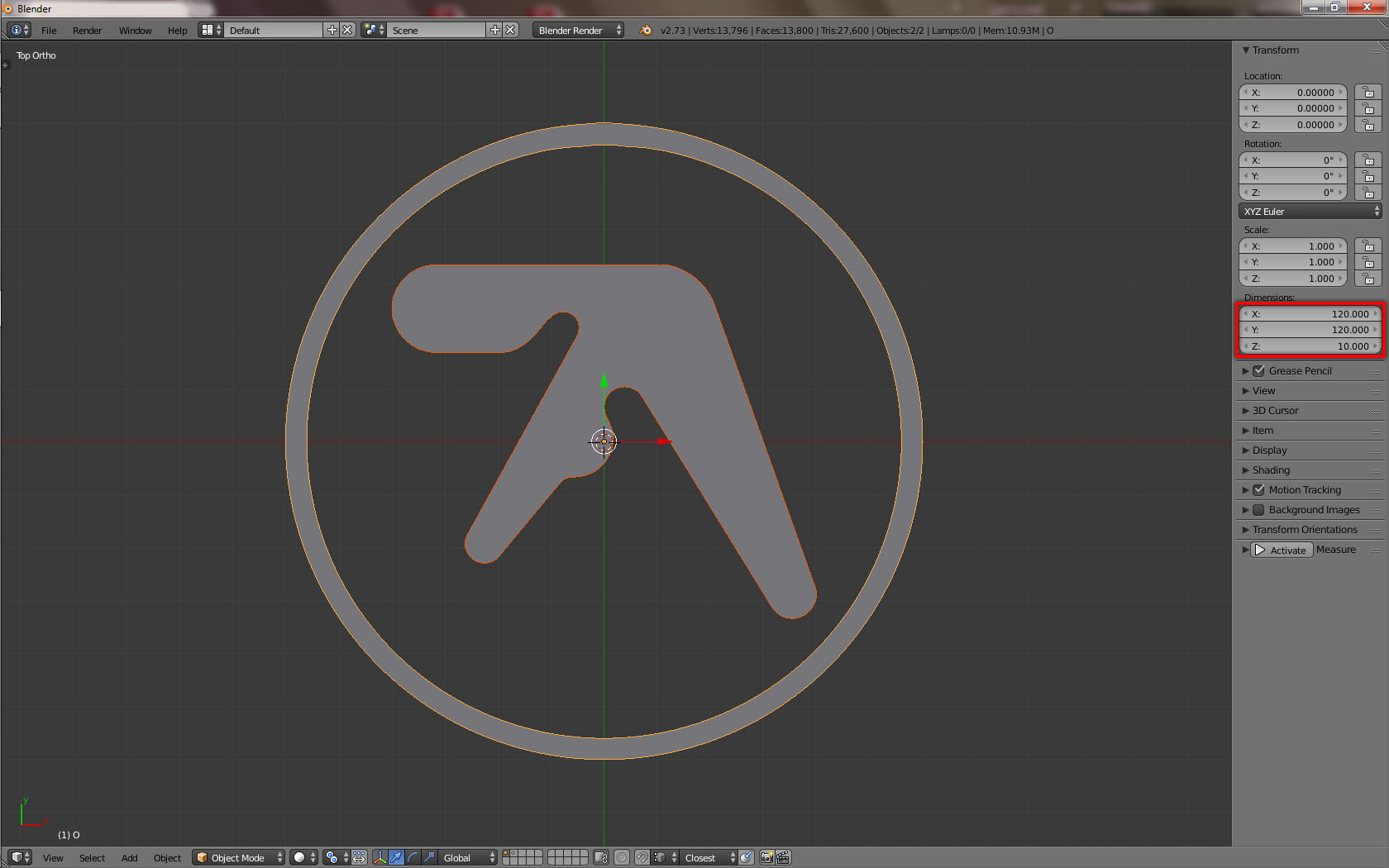Open the Object menu in 3D View header
1389x868 pixels.
coord(167,858)
